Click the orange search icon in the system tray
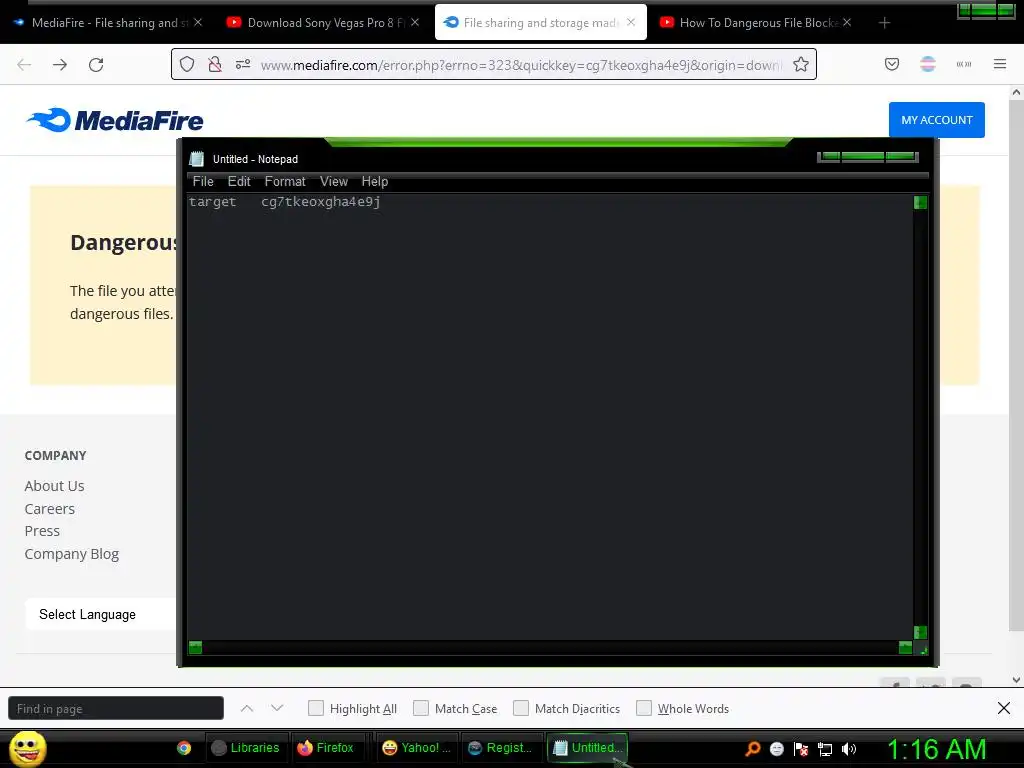1024x768 pixels. pyautogui.click(x=753, y=749)
